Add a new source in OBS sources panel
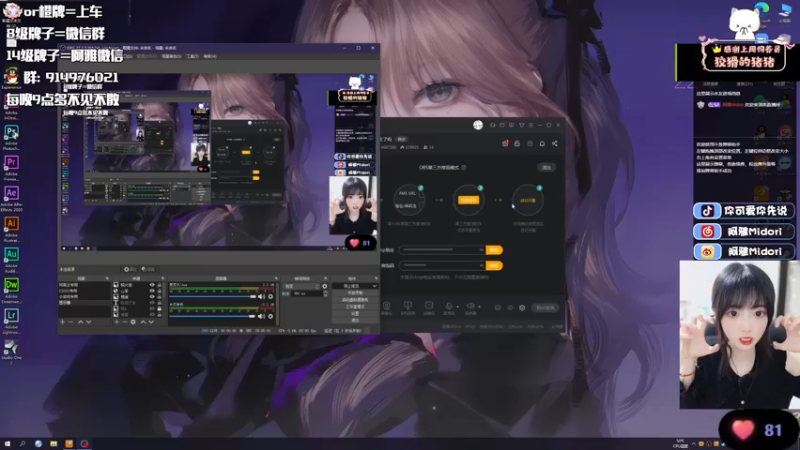The height and width of the screenshot is (450, 800). (x=116, y=322)
